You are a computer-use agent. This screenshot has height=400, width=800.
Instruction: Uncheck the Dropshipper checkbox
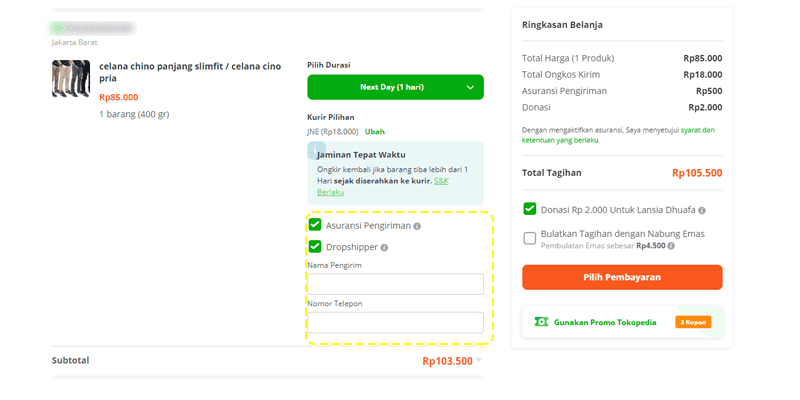pos(315,246)
